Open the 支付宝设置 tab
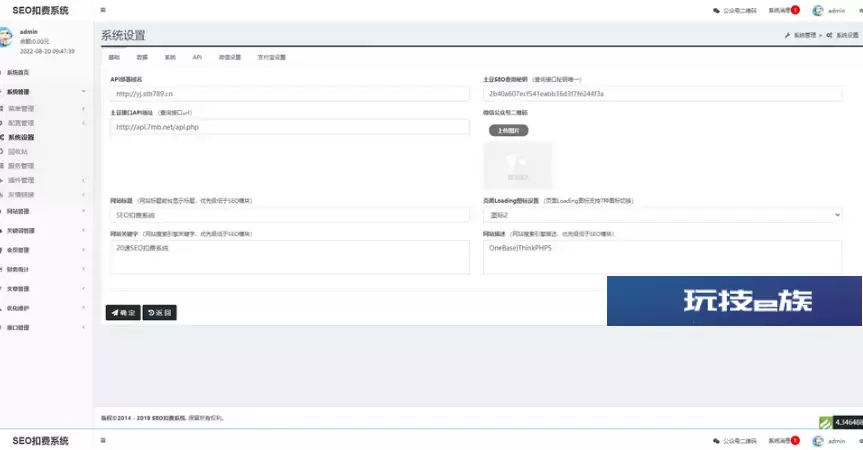Screen dimensions: 863x450 (x=271, y=57)
